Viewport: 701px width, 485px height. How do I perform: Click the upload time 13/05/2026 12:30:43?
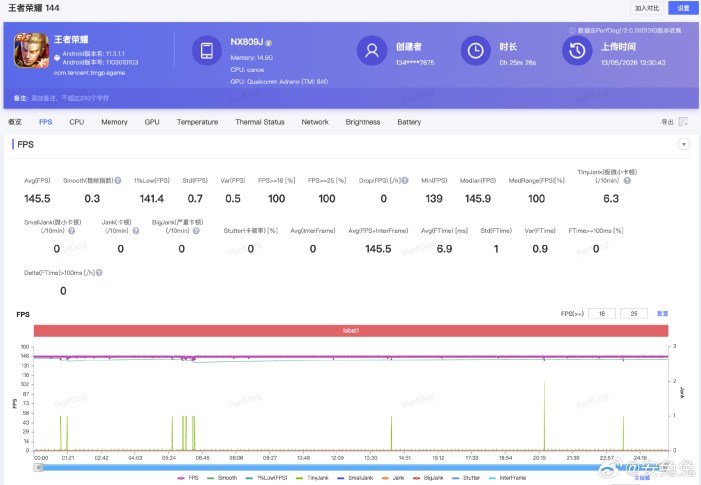(633, 62)
